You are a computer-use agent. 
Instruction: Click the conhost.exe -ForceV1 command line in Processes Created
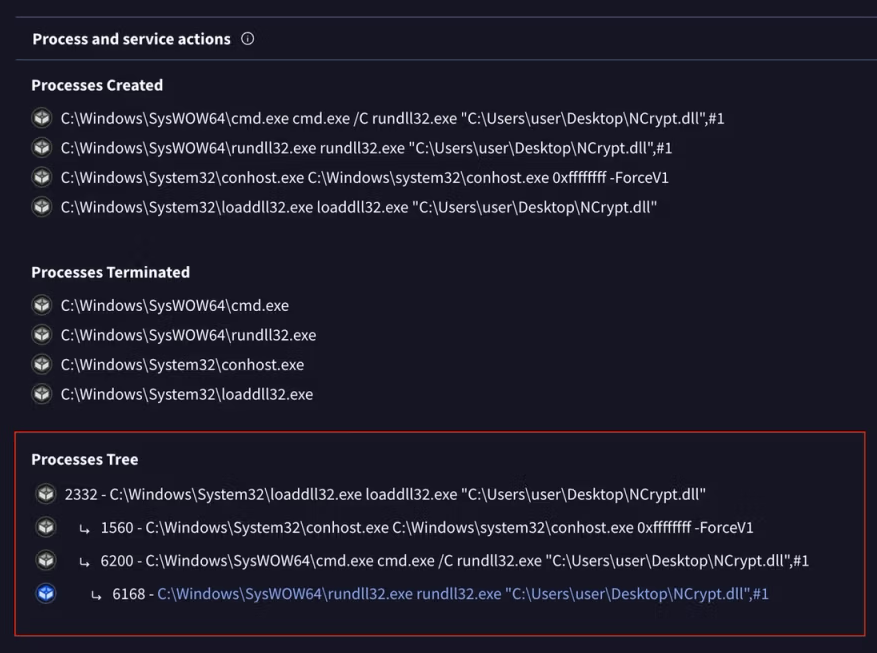click(364, 178)
